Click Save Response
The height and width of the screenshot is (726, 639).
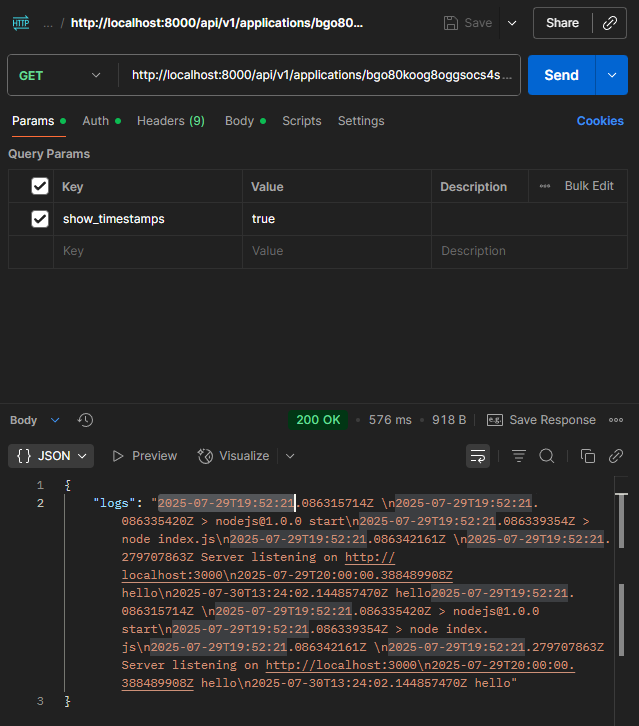point(552,420)
